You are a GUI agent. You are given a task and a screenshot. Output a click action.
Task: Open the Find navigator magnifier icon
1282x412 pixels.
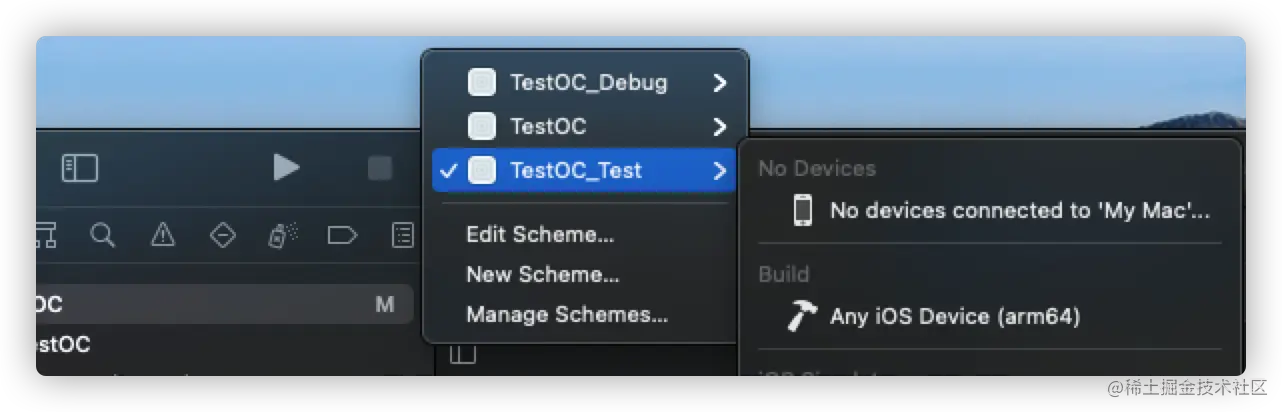pos(102,235)
